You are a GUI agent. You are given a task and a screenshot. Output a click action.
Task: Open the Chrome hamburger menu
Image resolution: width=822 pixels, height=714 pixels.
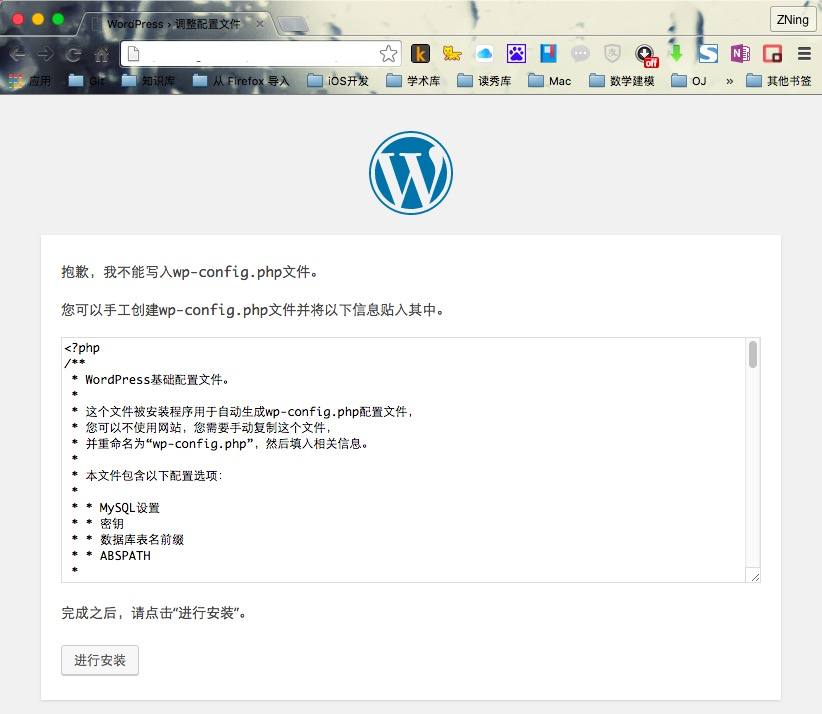point(804,53)
